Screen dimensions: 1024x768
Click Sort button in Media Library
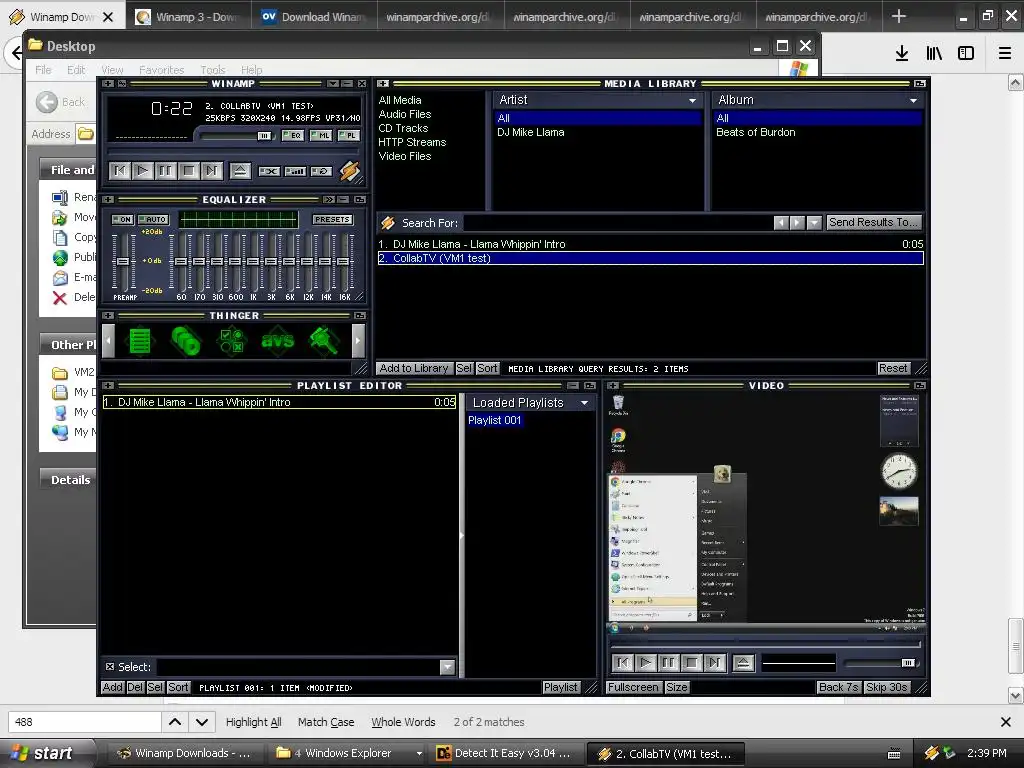tap(487, 368)
